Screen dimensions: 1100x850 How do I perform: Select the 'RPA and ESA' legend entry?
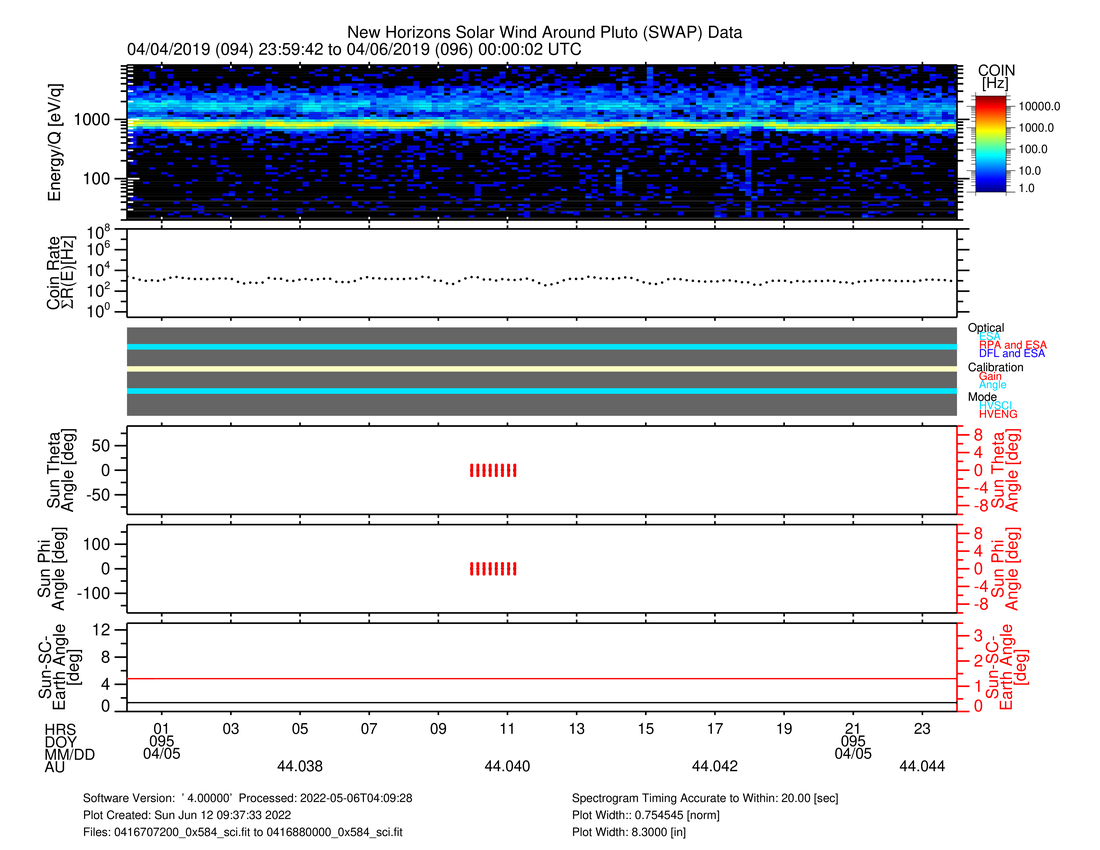pos(1013,345)
